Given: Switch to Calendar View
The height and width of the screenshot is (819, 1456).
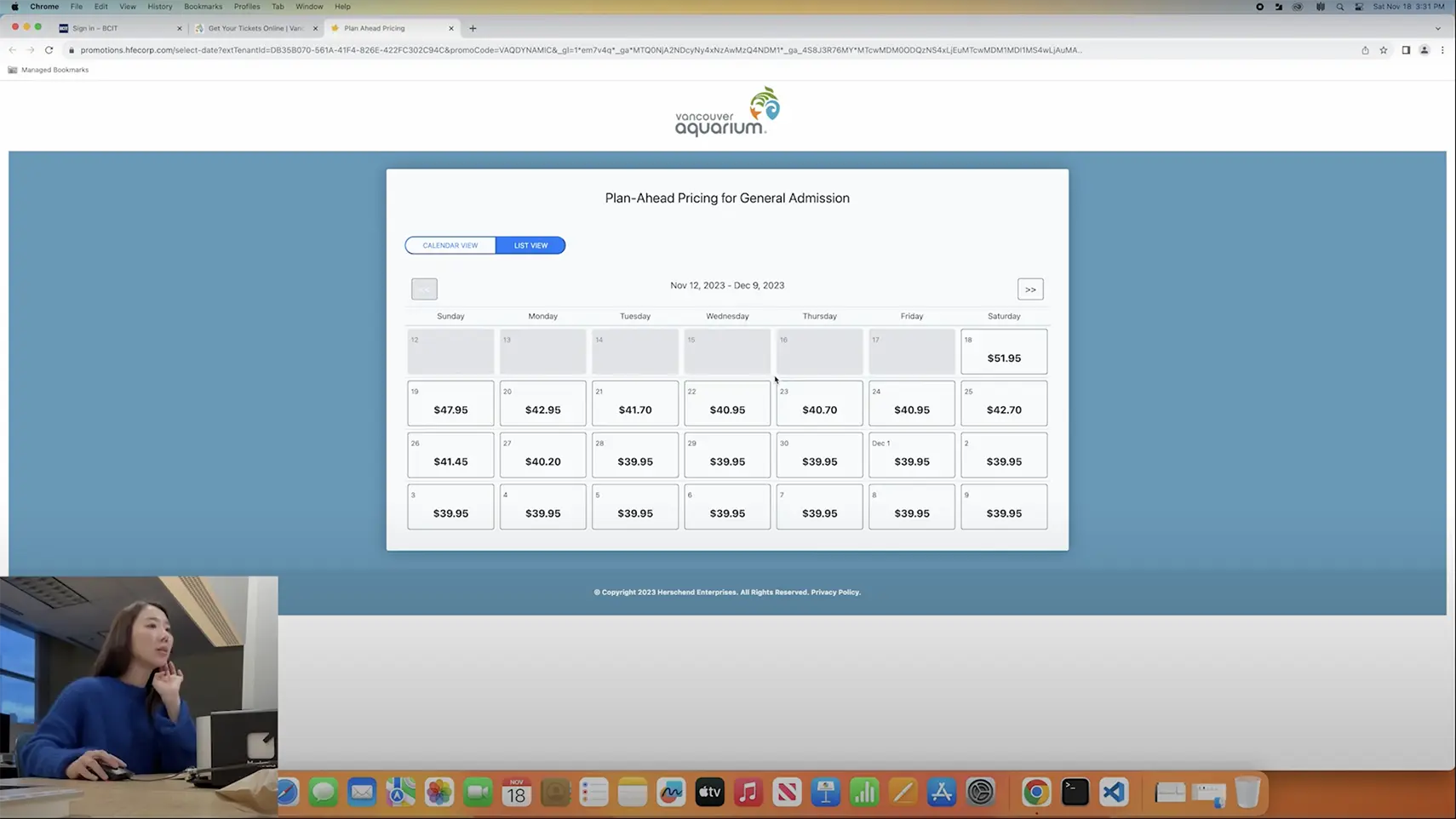Looking at the screenshot, I should [x=450, y=245].
